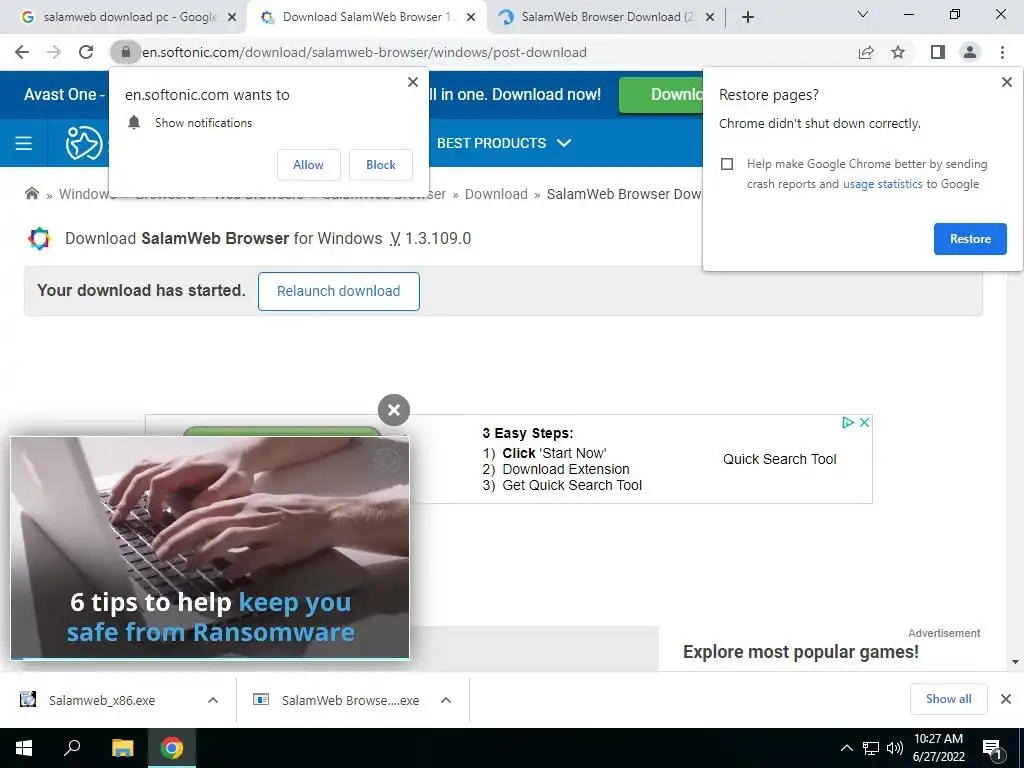Click taskbar clock showing 10:27 AM
This screenshot has width=1024, height=768.
pyautogui.click(x=938, y=748)
